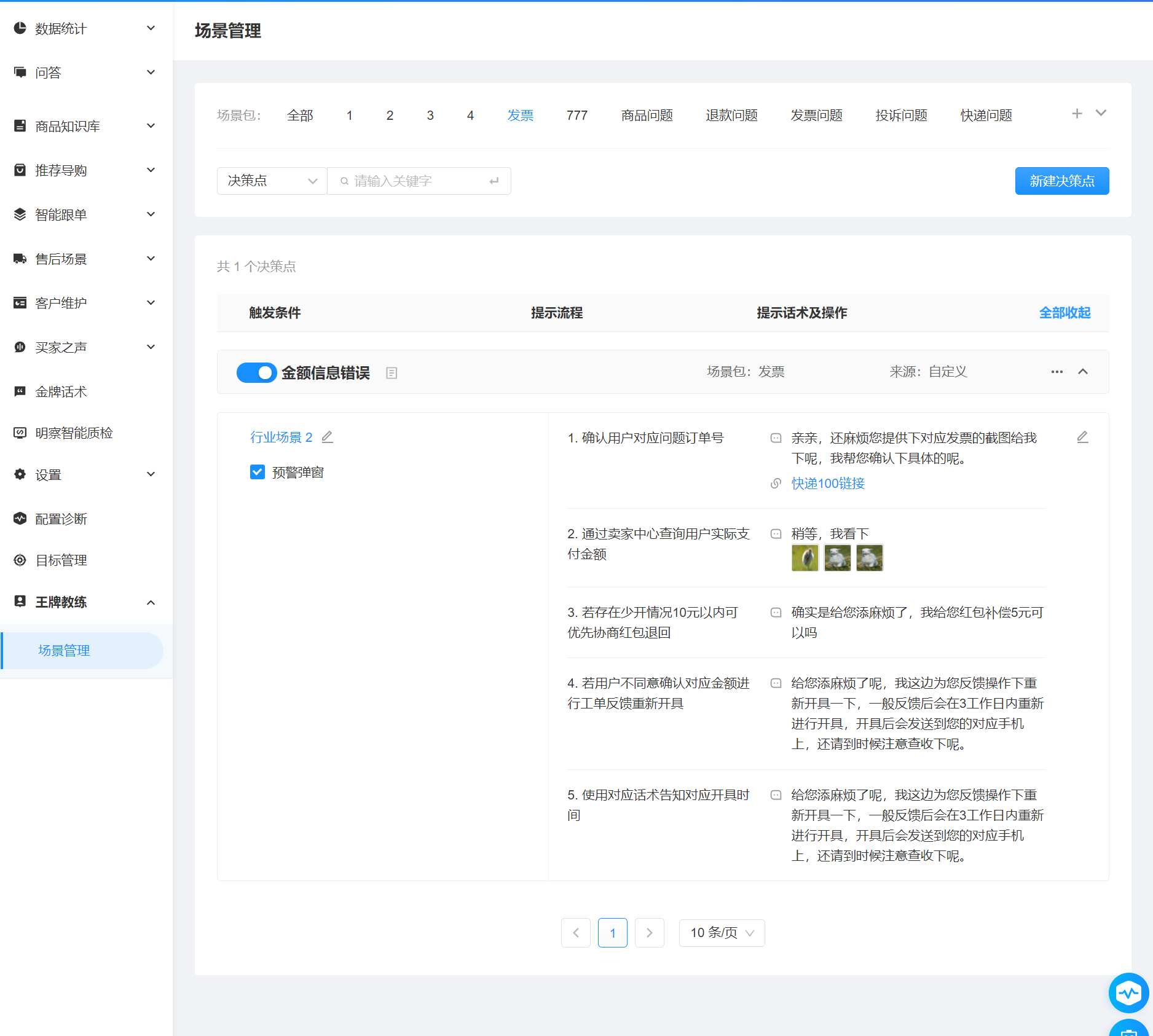1153x1036 pixels.
Task: Select the 发票 scene pack tab
Action: tap(520, 116)
